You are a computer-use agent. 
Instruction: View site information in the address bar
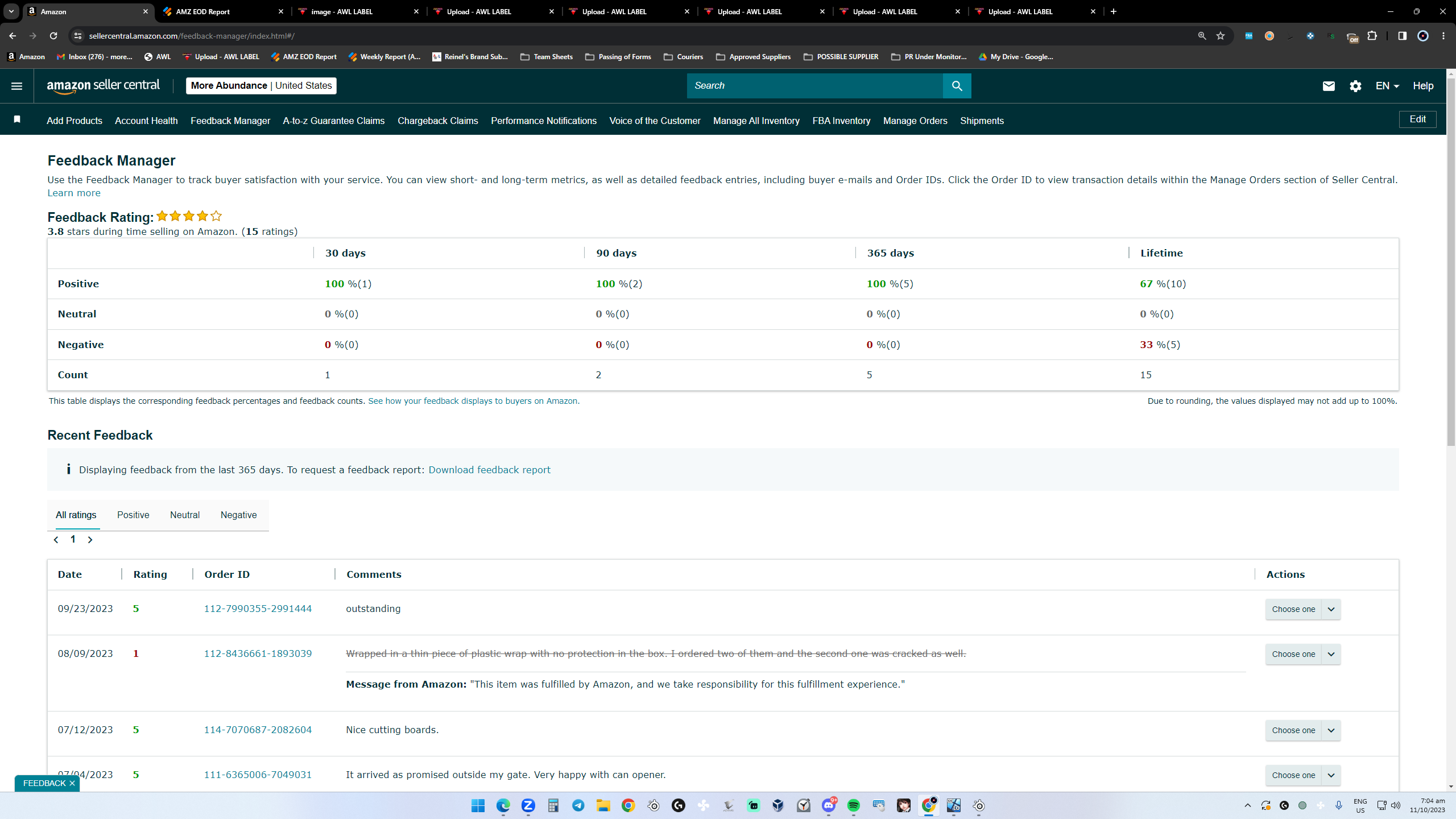[x=78, y=36]
